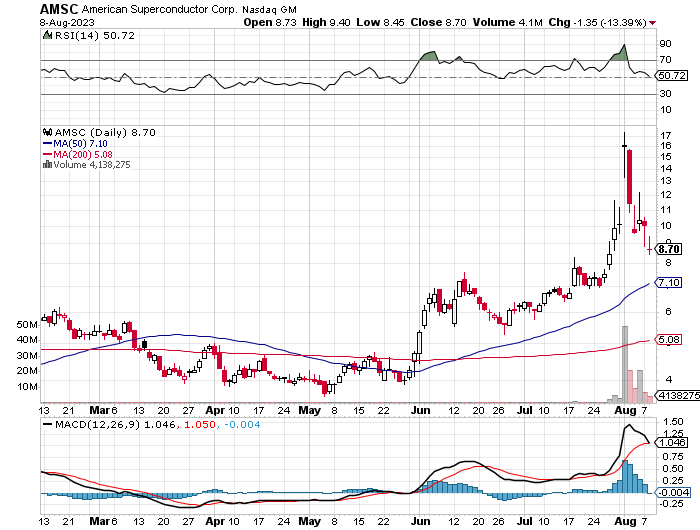Screen dimensions: 700x530
Task: Click the Apr label on MACD axis
Action: click(x=215, y=521)
